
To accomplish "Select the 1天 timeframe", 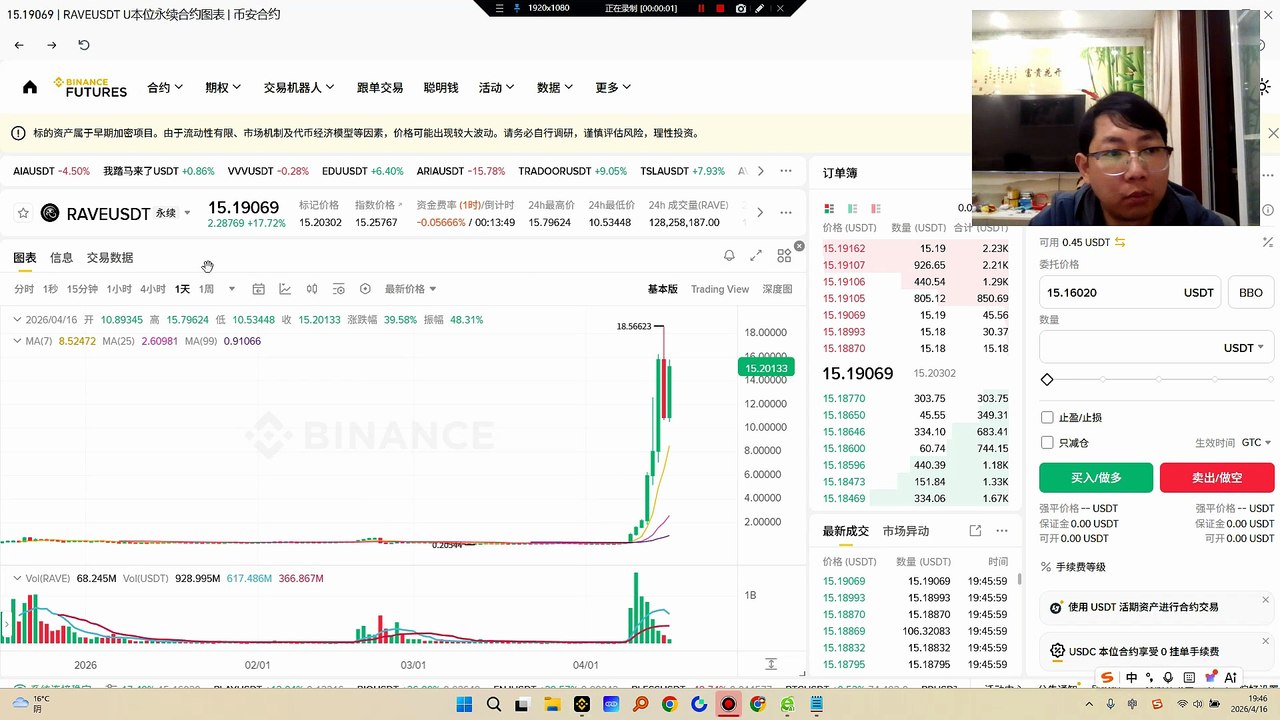I will pyautogui.click(x=182, y=289).
